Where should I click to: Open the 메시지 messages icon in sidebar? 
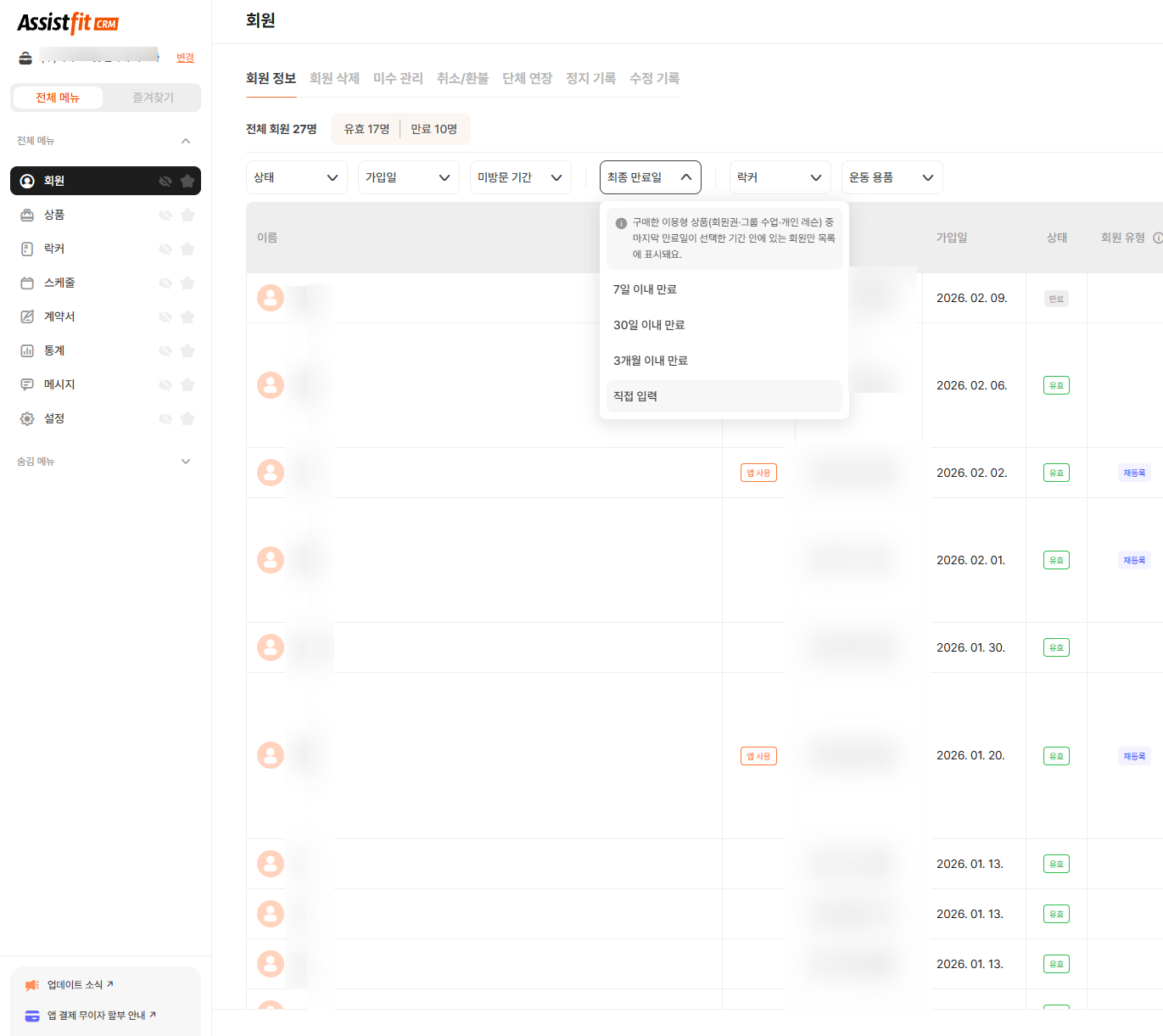(25, 384)
